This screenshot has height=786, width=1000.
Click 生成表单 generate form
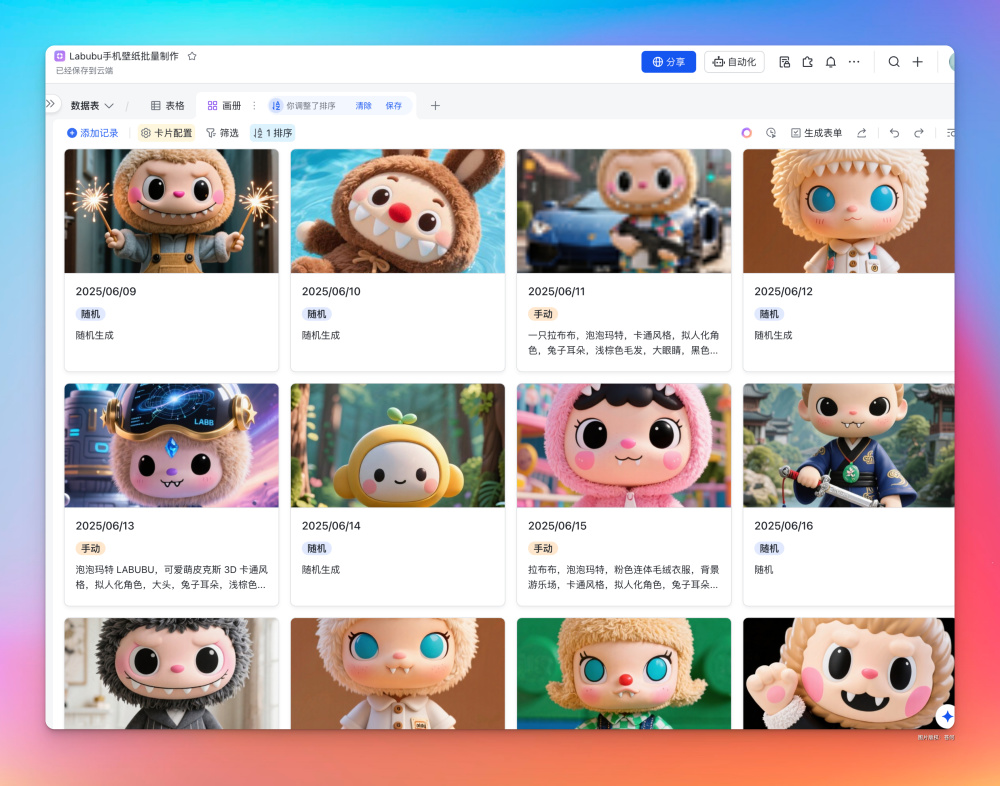click(816, 133)
